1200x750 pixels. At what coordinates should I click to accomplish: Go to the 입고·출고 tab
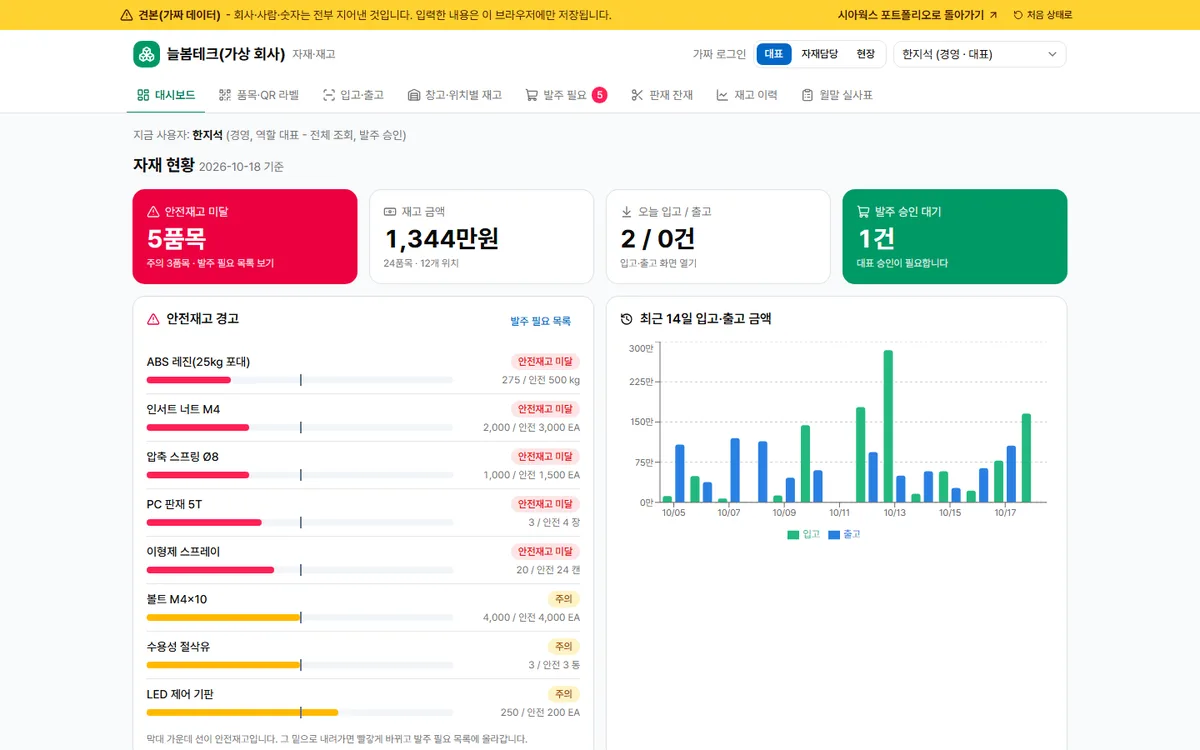[353, 95]
